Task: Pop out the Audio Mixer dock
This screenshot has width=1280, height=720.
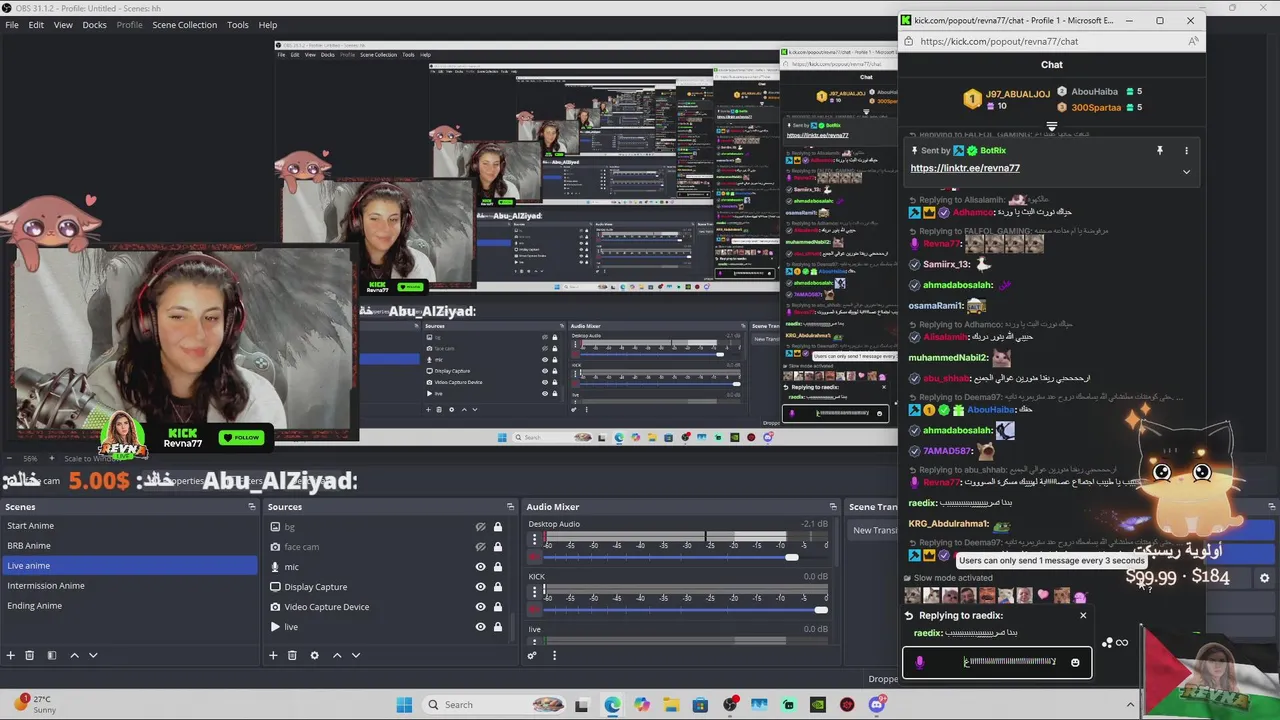Action: pos(833,507)
